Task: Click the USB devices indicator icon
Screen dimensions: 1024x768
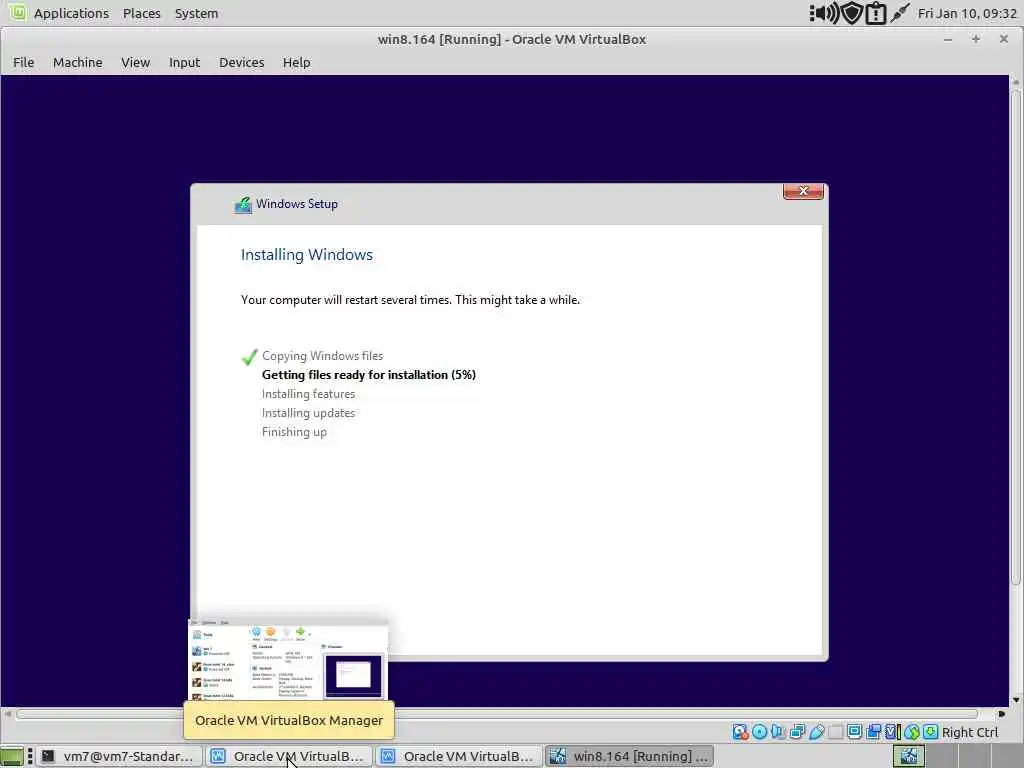Action: [816, 731]
